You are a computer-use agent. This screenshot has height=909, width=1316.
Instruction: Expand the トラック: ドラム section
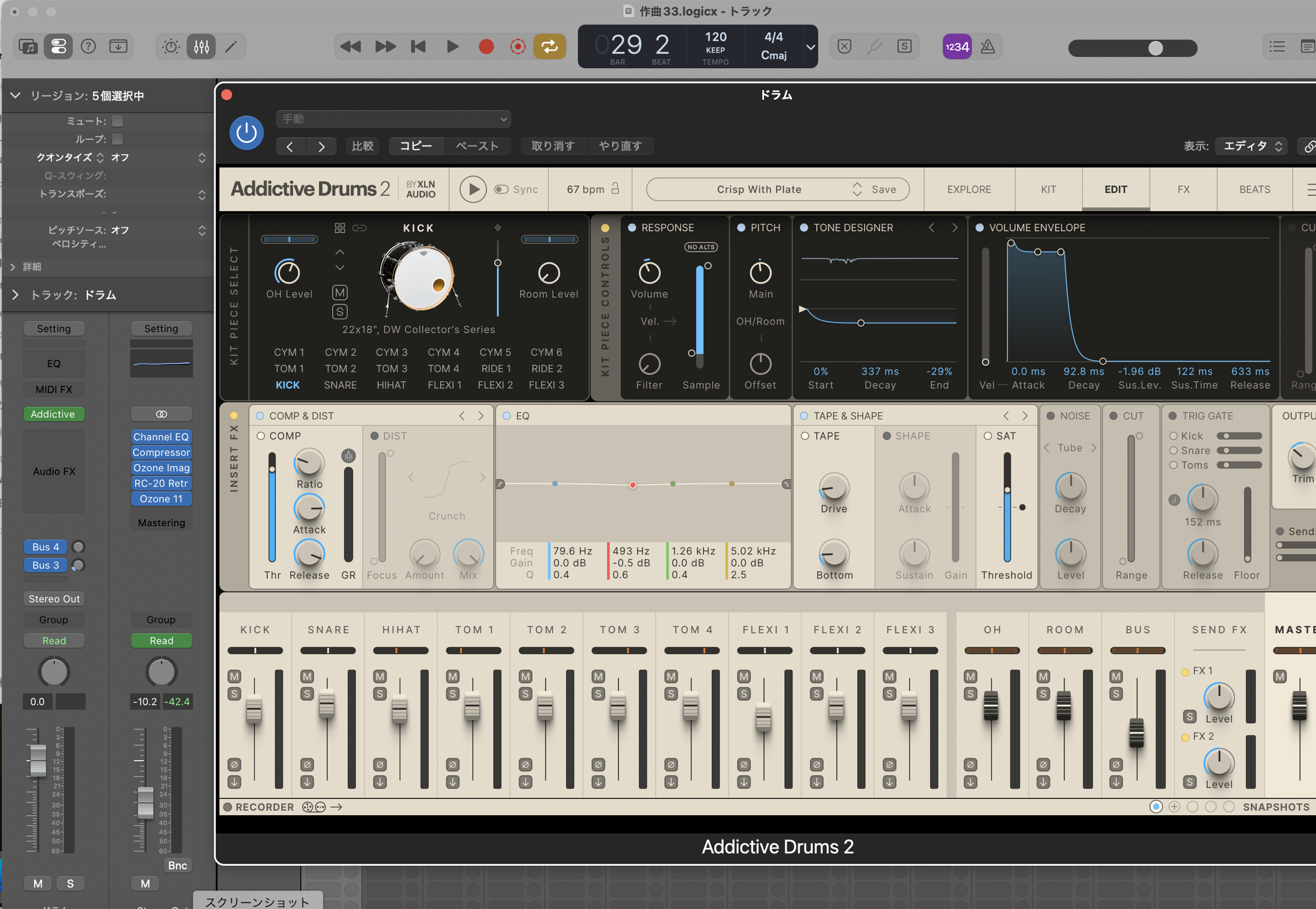click(x=16, y=295)
